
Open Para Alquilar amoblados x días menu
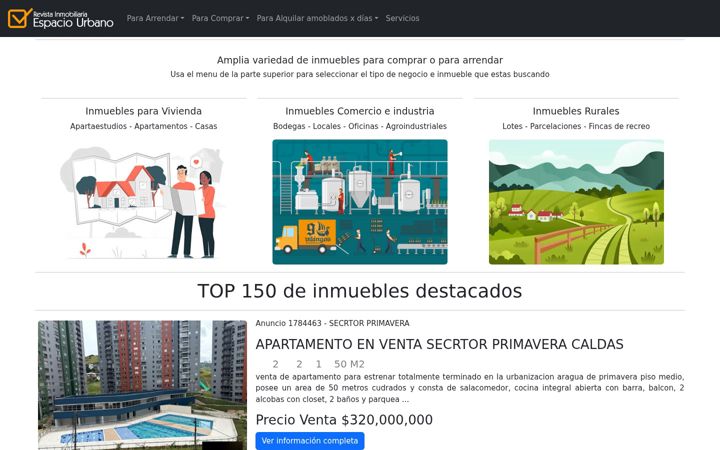[x=317, y=18]
